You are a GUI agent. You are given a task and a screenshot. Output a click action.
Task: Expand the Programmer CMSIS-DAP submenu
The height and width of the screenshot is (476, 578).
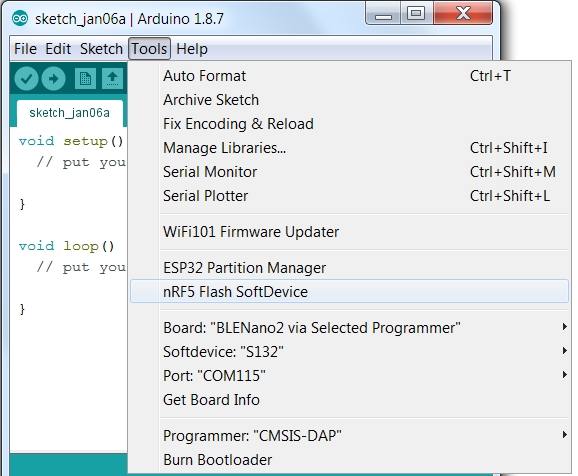tap(349, 436)
